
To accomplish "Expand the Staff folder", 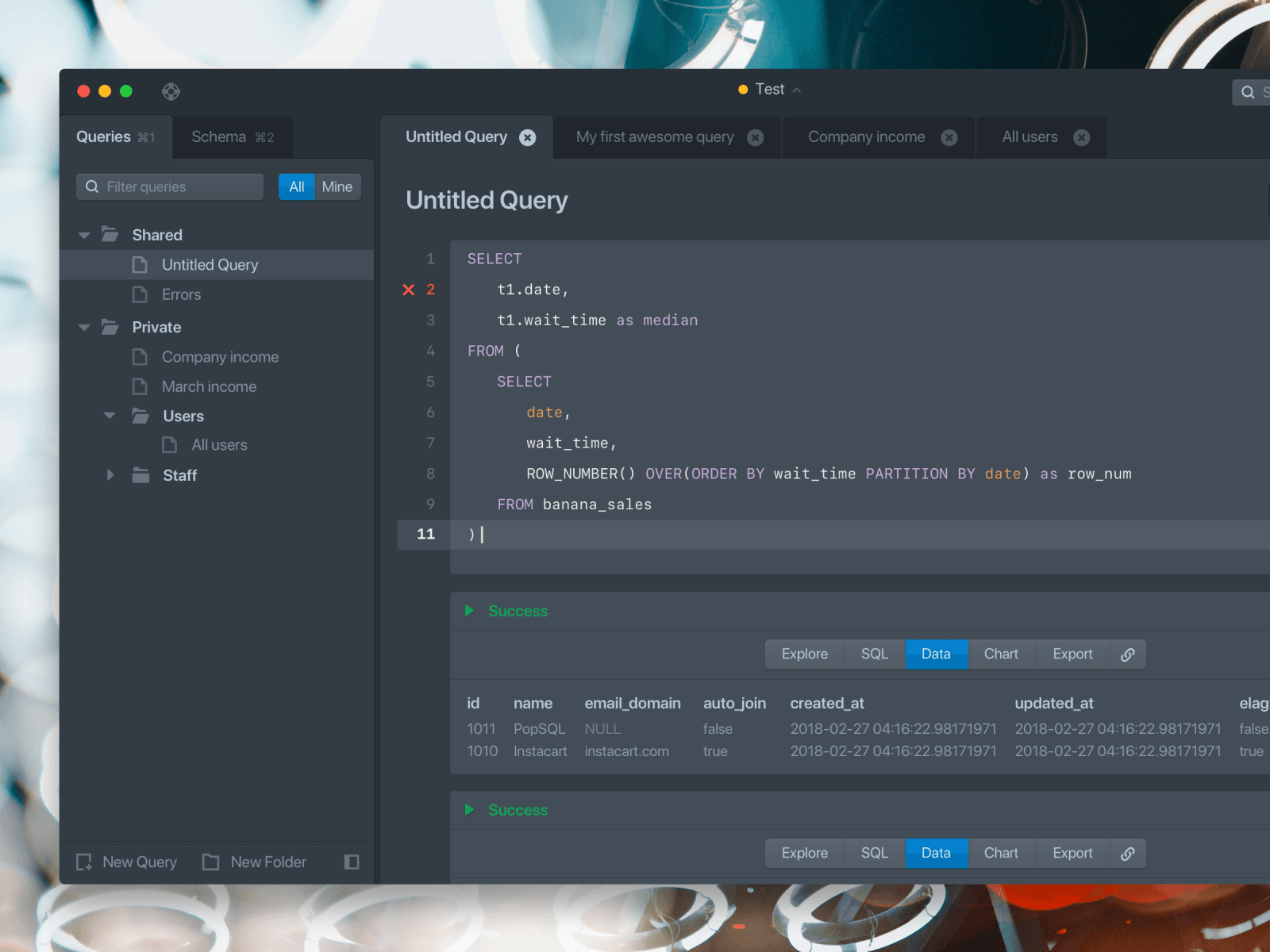I will pos(110,475).
